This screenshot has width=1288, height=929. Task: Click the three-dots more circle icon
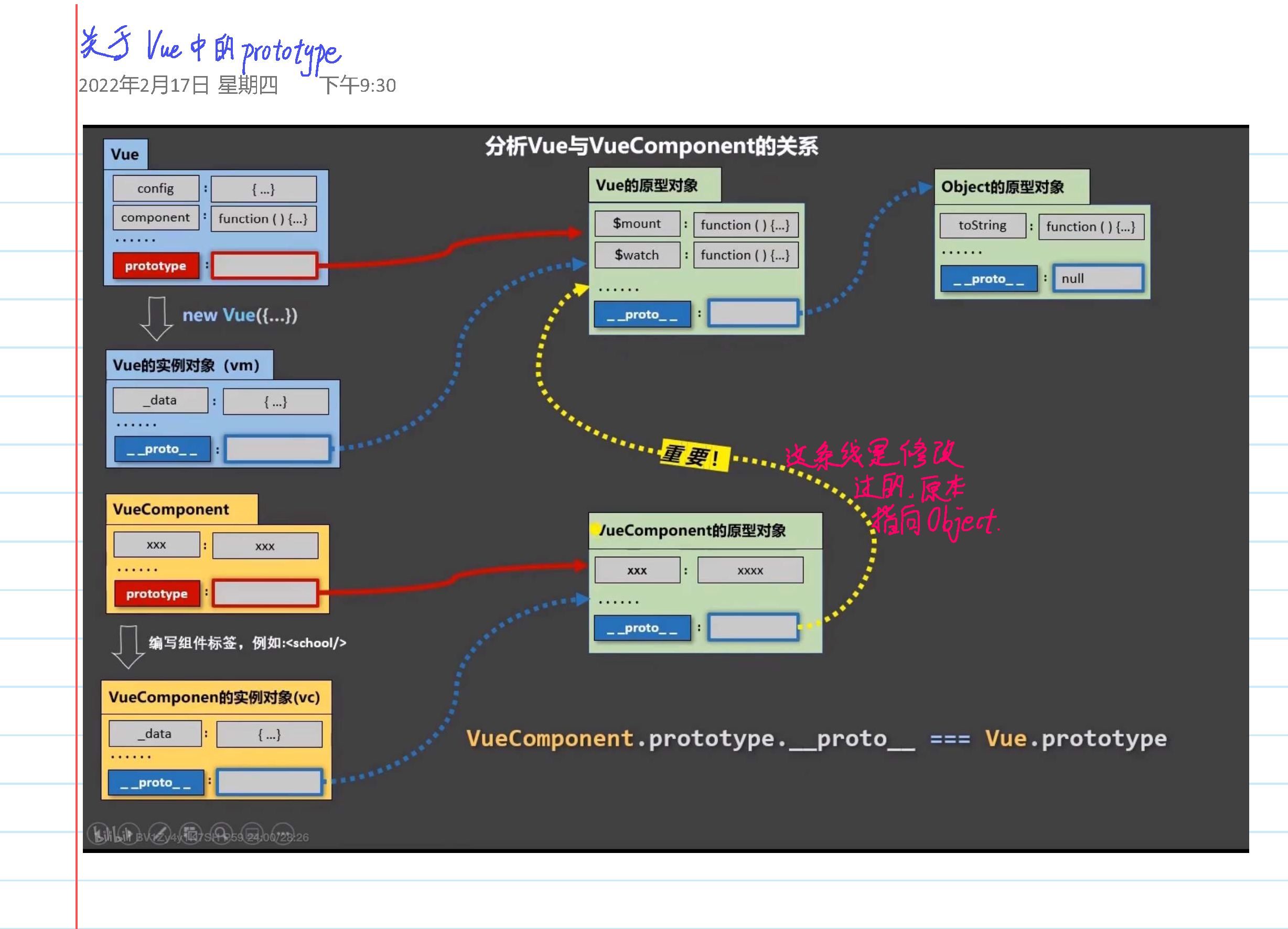283,833
